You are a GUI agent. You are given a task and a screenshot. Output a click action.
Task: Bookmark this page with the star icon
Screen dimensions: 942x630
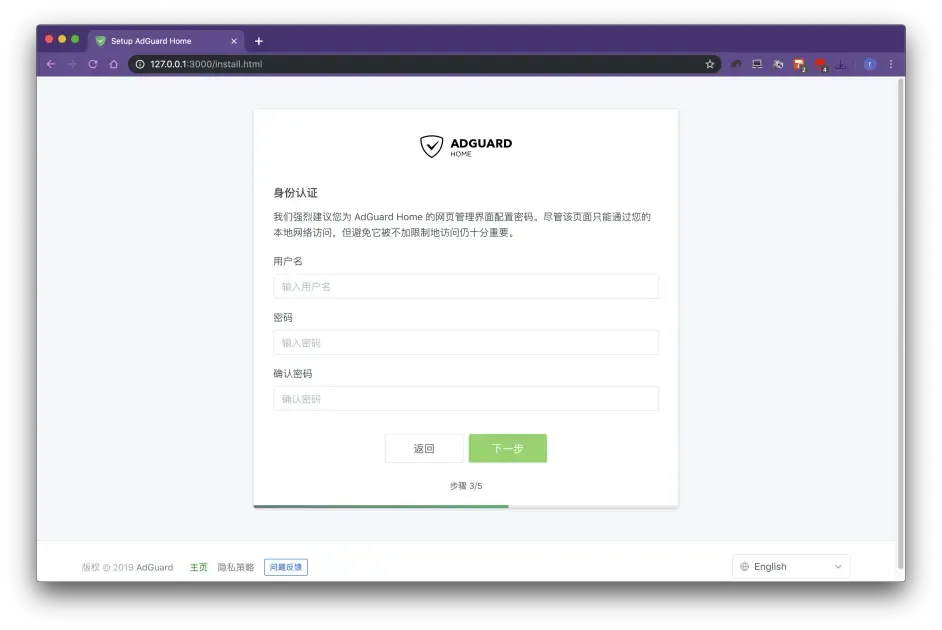coord(710,64)
